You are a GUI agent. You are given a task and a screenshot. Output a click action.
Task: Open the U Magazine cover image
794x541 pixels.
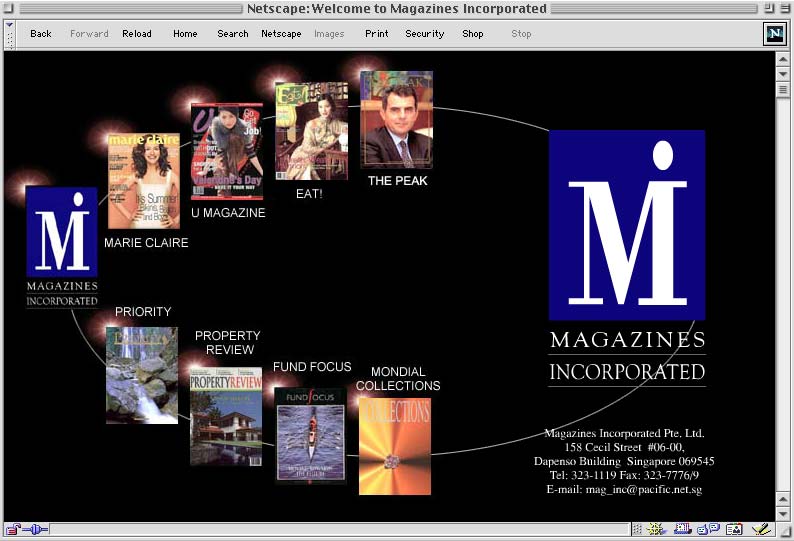tap(227, 151)
